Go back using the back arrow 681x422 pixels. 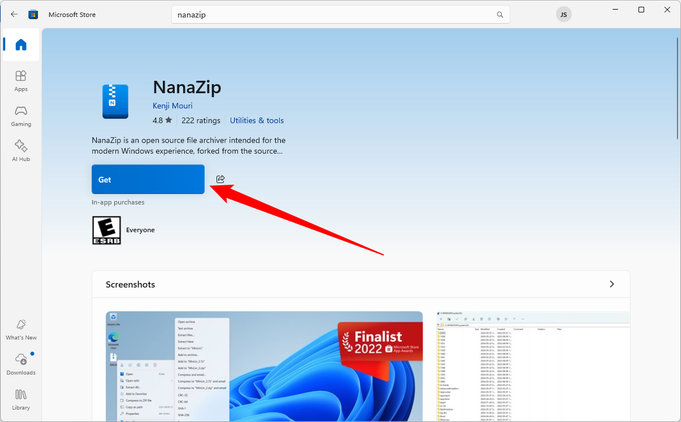tap(14, 14)
